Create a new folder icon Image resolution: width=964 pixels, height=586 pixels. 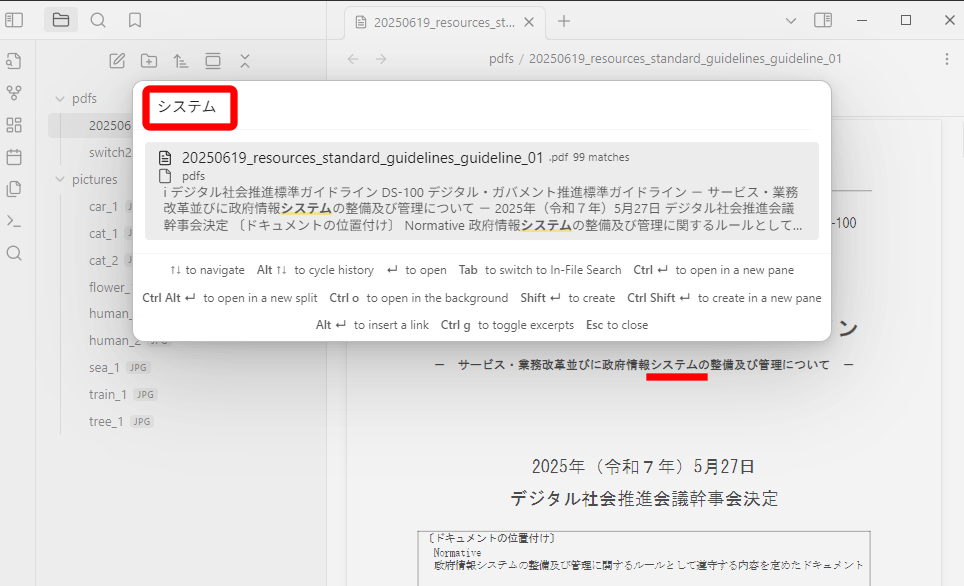(x=149, y=61)
